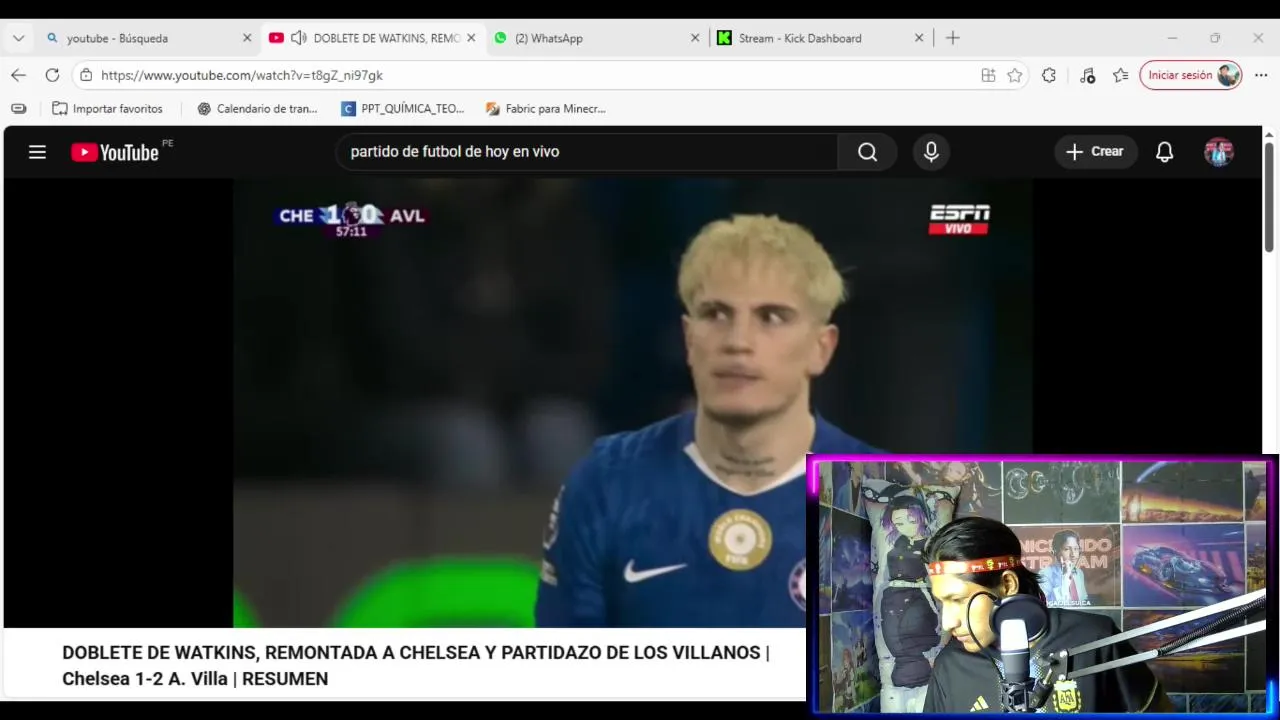Click Iniciar sesión profile button
The width and height of the screenshot is (1280, 720).
coord(1191,75)
